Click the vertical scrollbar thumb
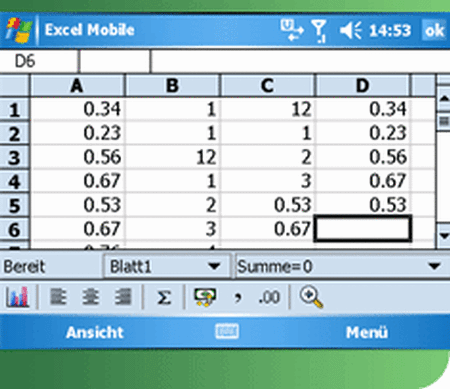Viewport: 450px width, 389px height. click(444, 121)
